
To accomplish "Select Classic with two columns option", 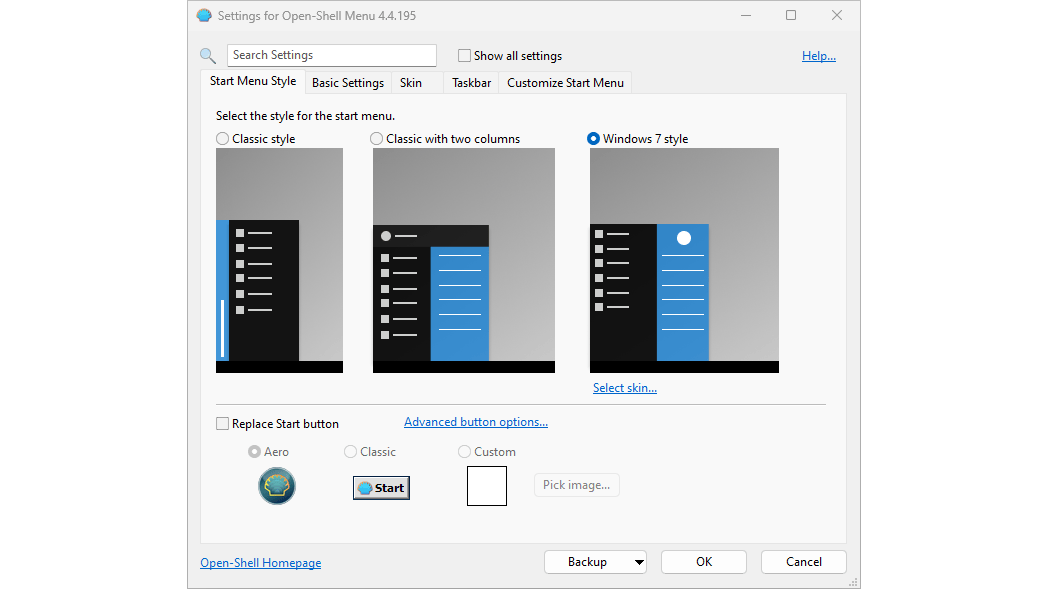I will tap(377, 139).
